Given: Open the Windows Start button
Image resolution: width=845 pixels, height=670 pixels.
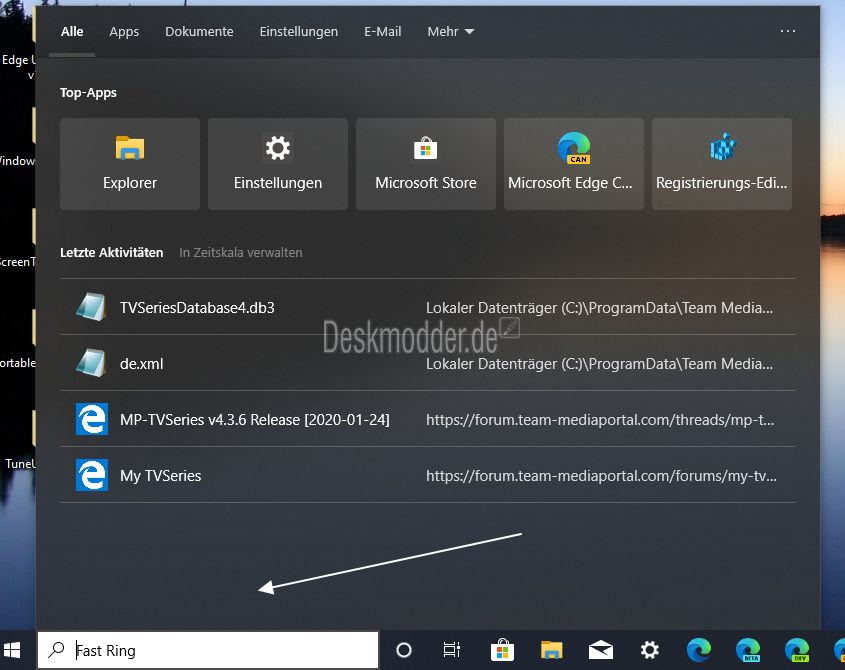Looking at the screenshot, I should tap(12, 650).
